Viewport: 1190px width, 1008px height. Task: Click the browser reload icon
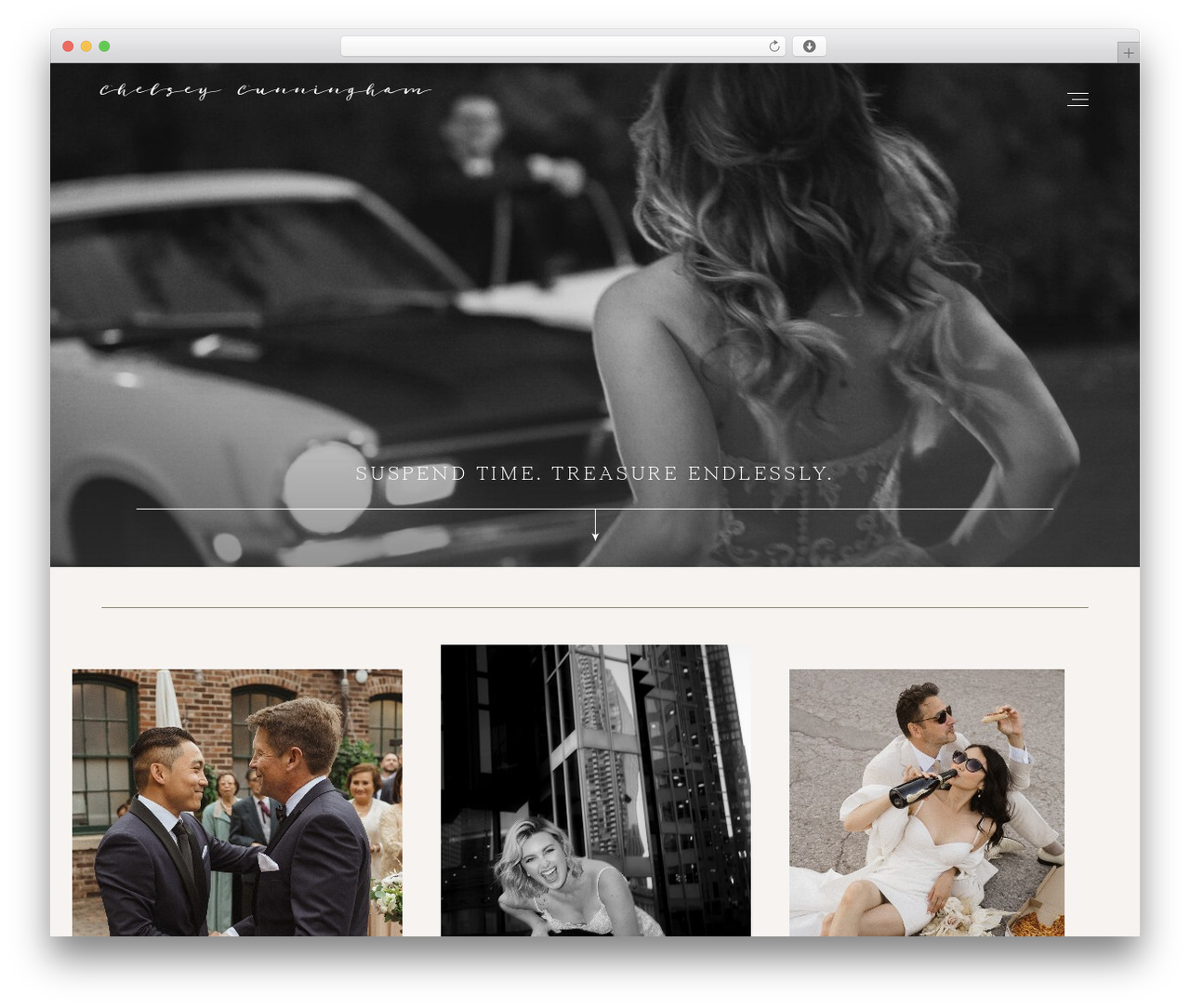point(774,46)
